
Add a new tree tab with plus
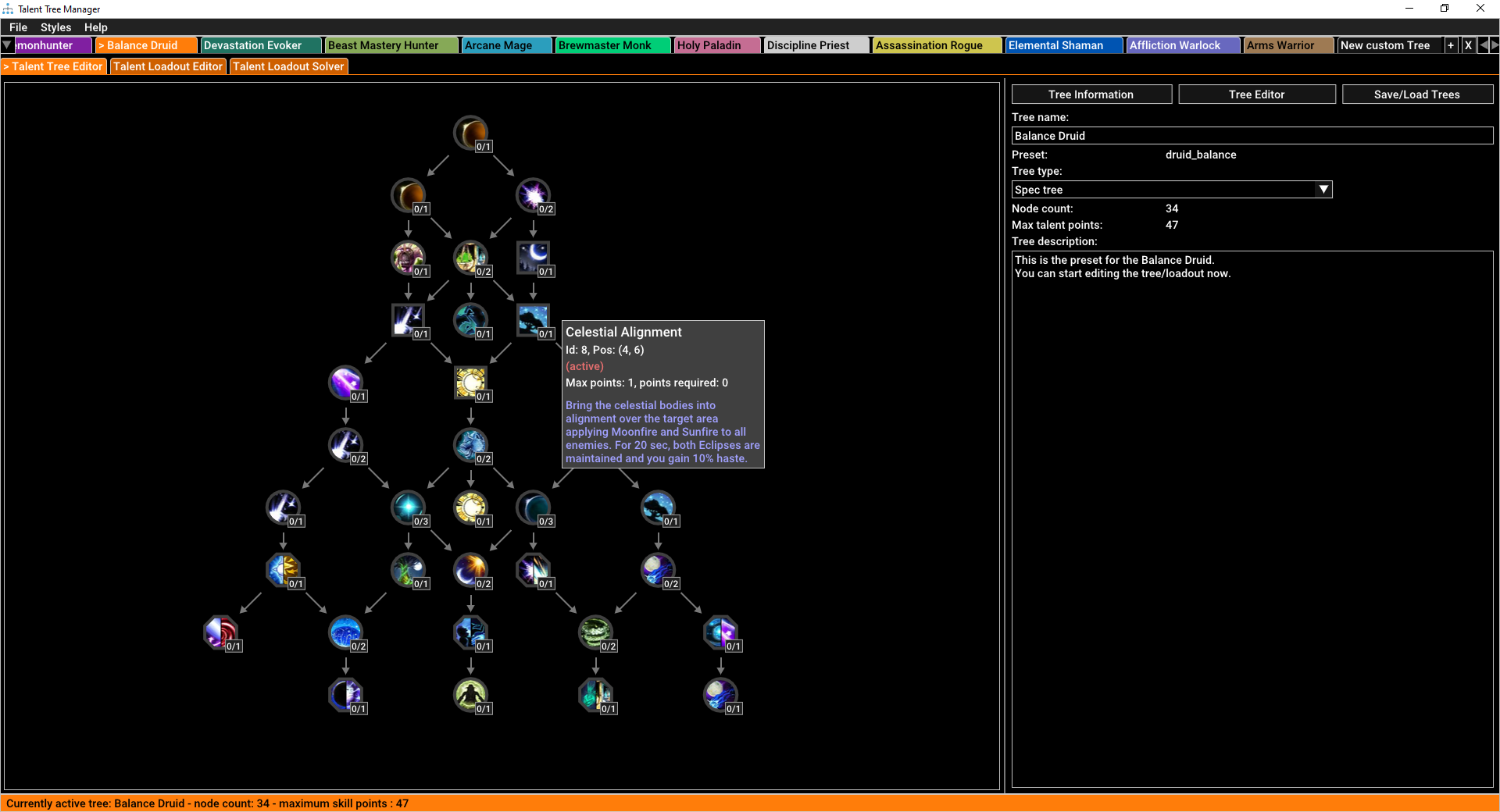1451,45
